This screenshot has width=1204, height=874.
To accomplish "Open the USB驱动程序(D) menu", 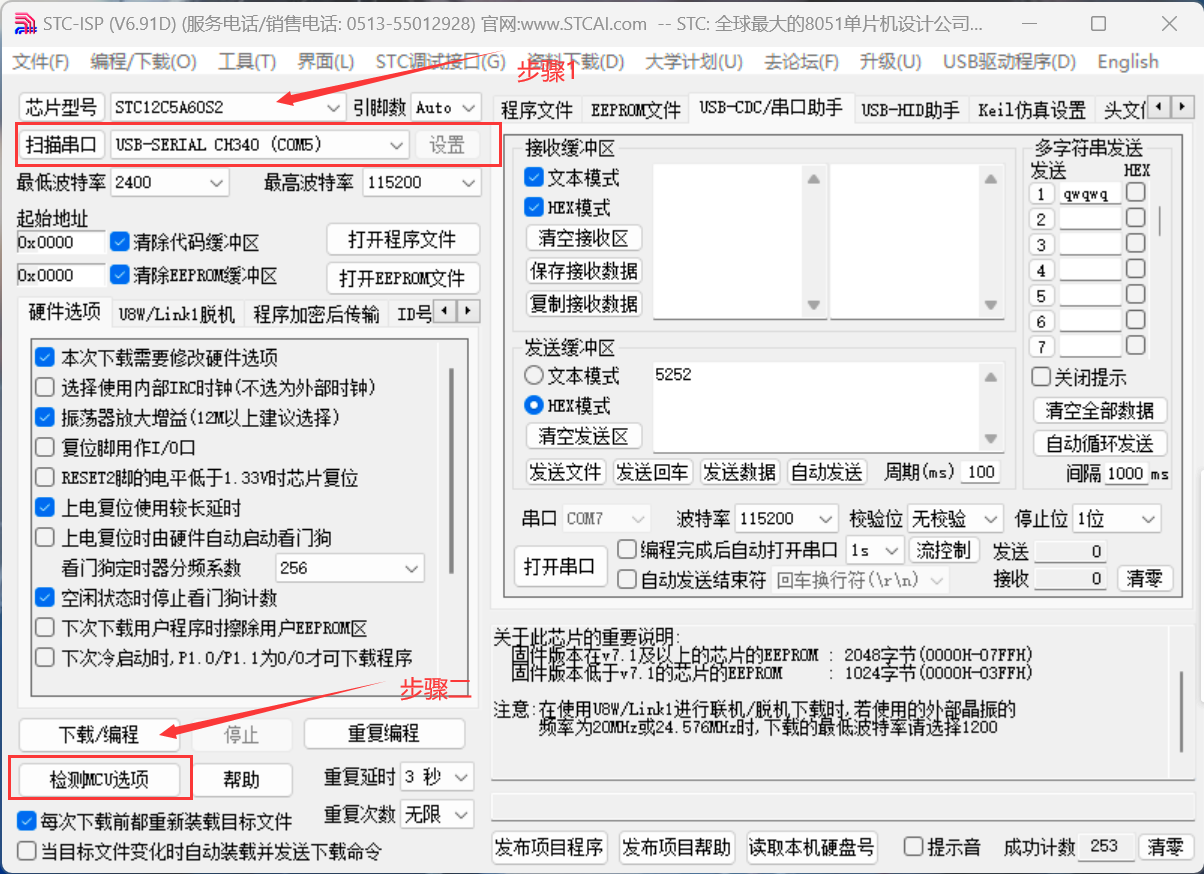I will 1009,62.
